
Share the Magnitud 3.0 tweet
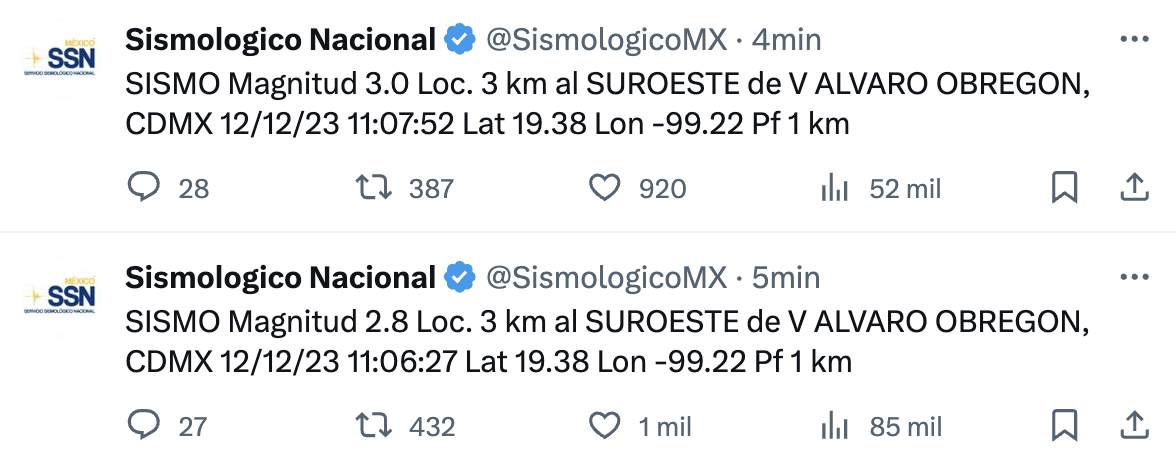(1132, 188)
